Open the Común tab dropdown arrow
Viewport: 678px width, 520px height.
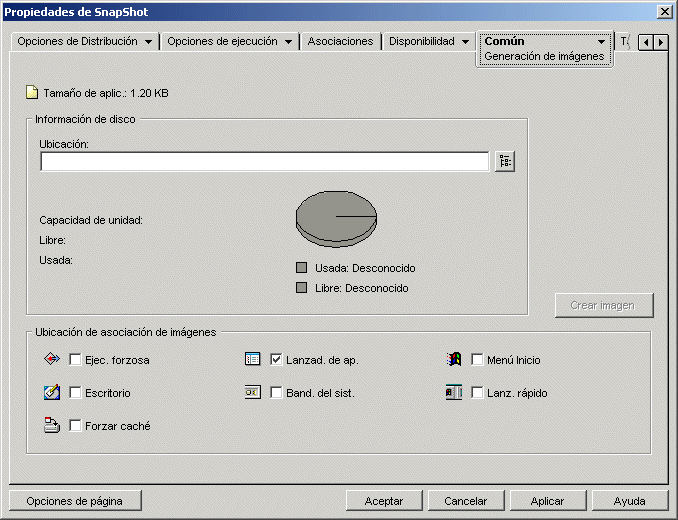[x=601, y=42]
